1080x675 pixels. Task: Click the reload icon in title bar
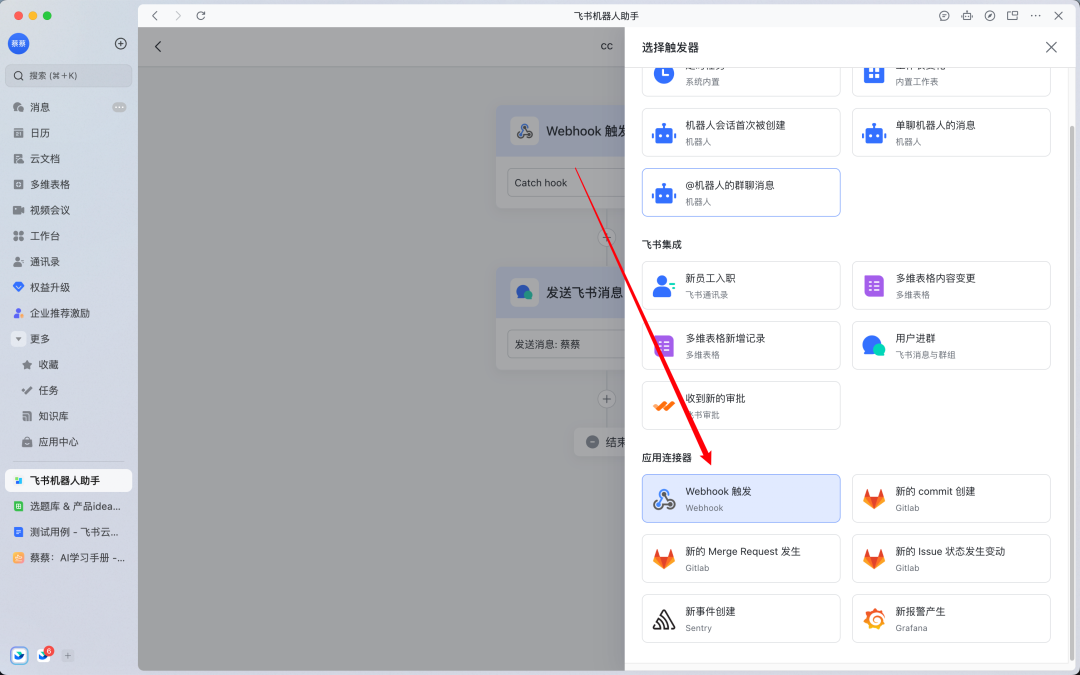point(200,15)
